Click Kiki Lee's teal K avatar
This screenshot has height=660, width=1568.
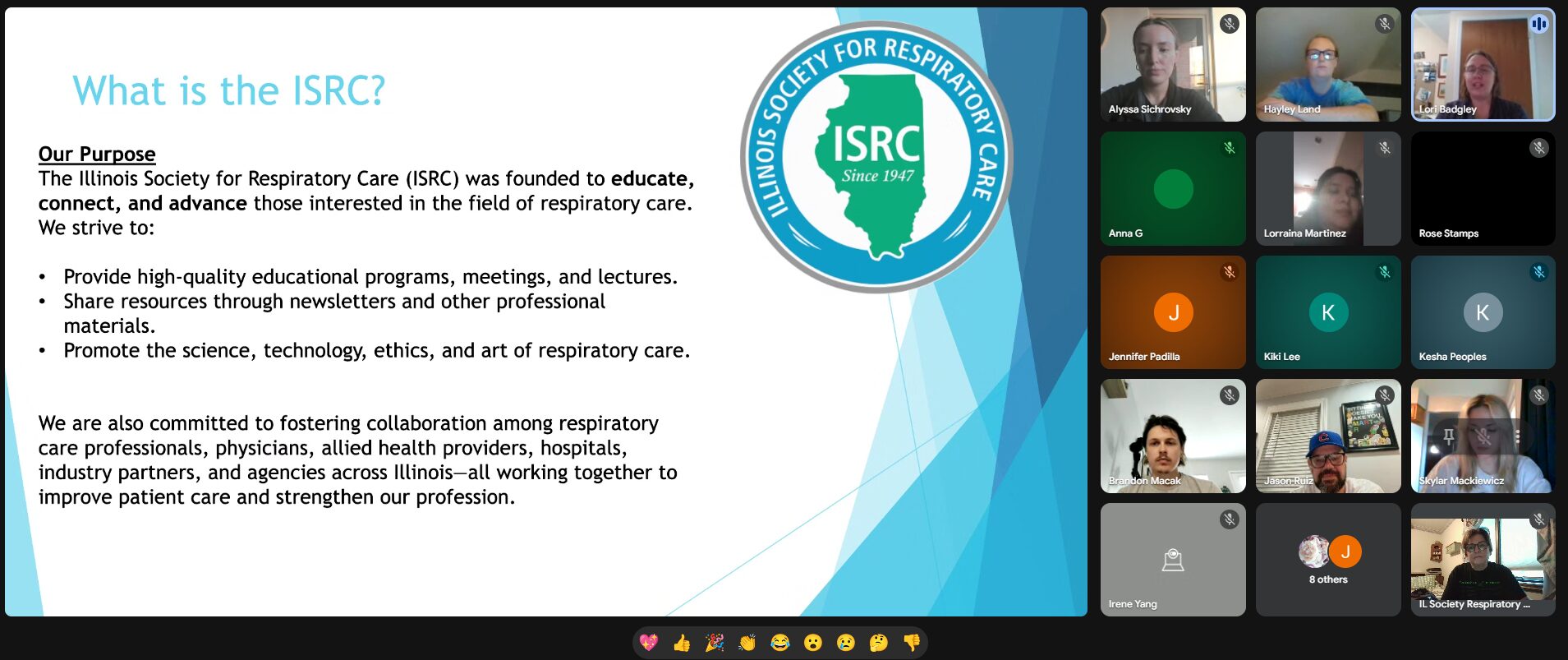click(1328, 312)
